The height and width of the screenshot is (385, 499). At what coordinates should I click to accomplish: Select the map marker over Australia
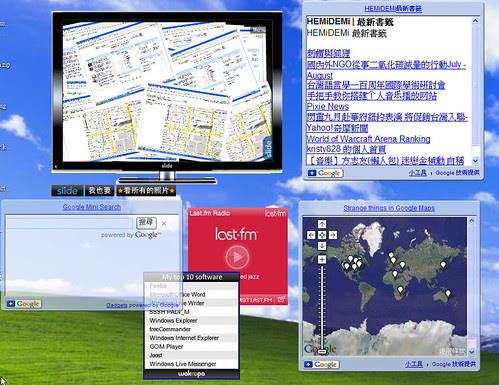point(448,294)
